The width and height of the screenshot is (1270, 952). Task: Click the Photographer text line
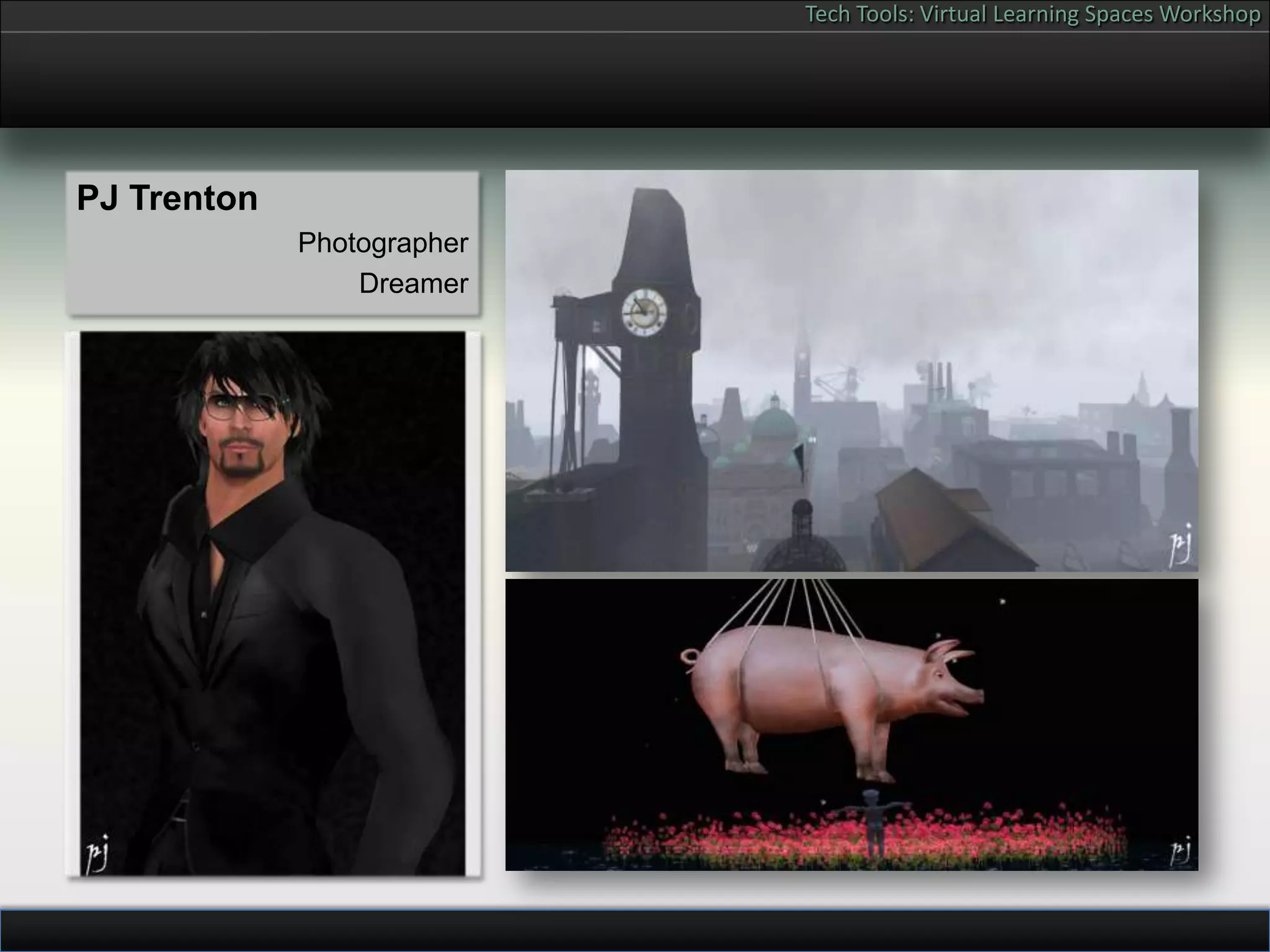[x=383, y=243]
